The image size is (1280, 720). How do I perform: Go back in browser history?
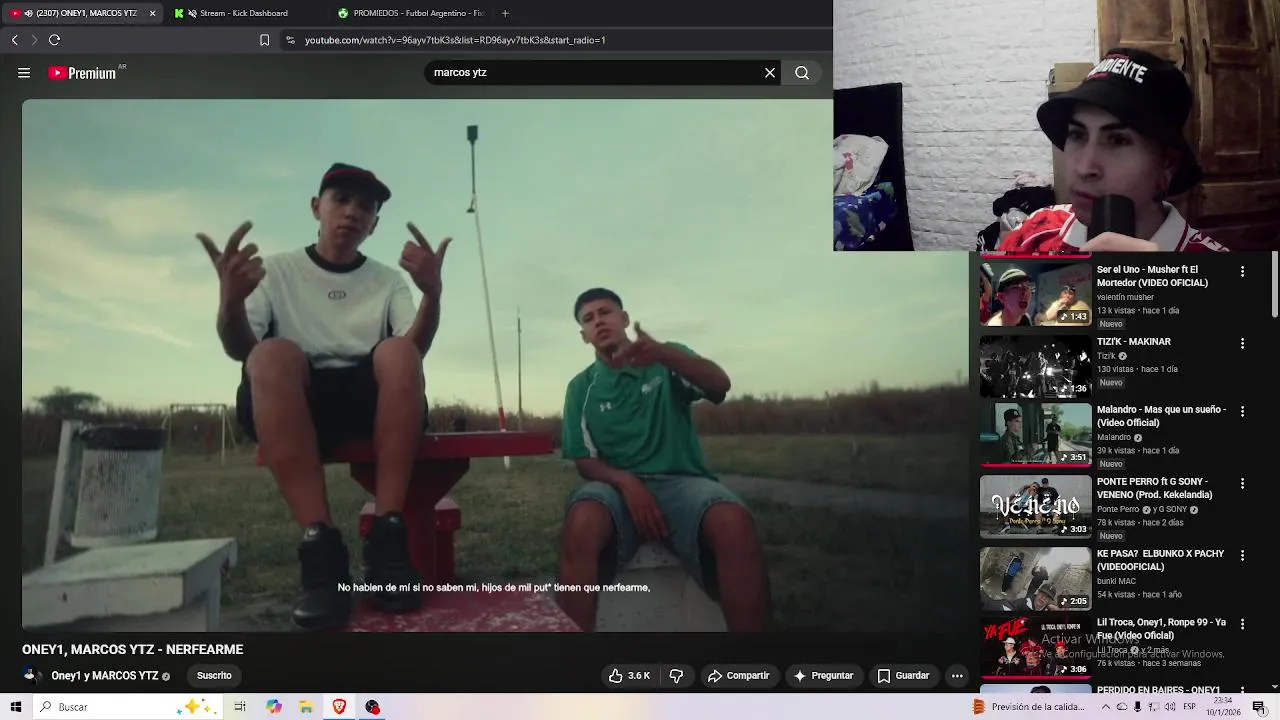tap(14, 40)
